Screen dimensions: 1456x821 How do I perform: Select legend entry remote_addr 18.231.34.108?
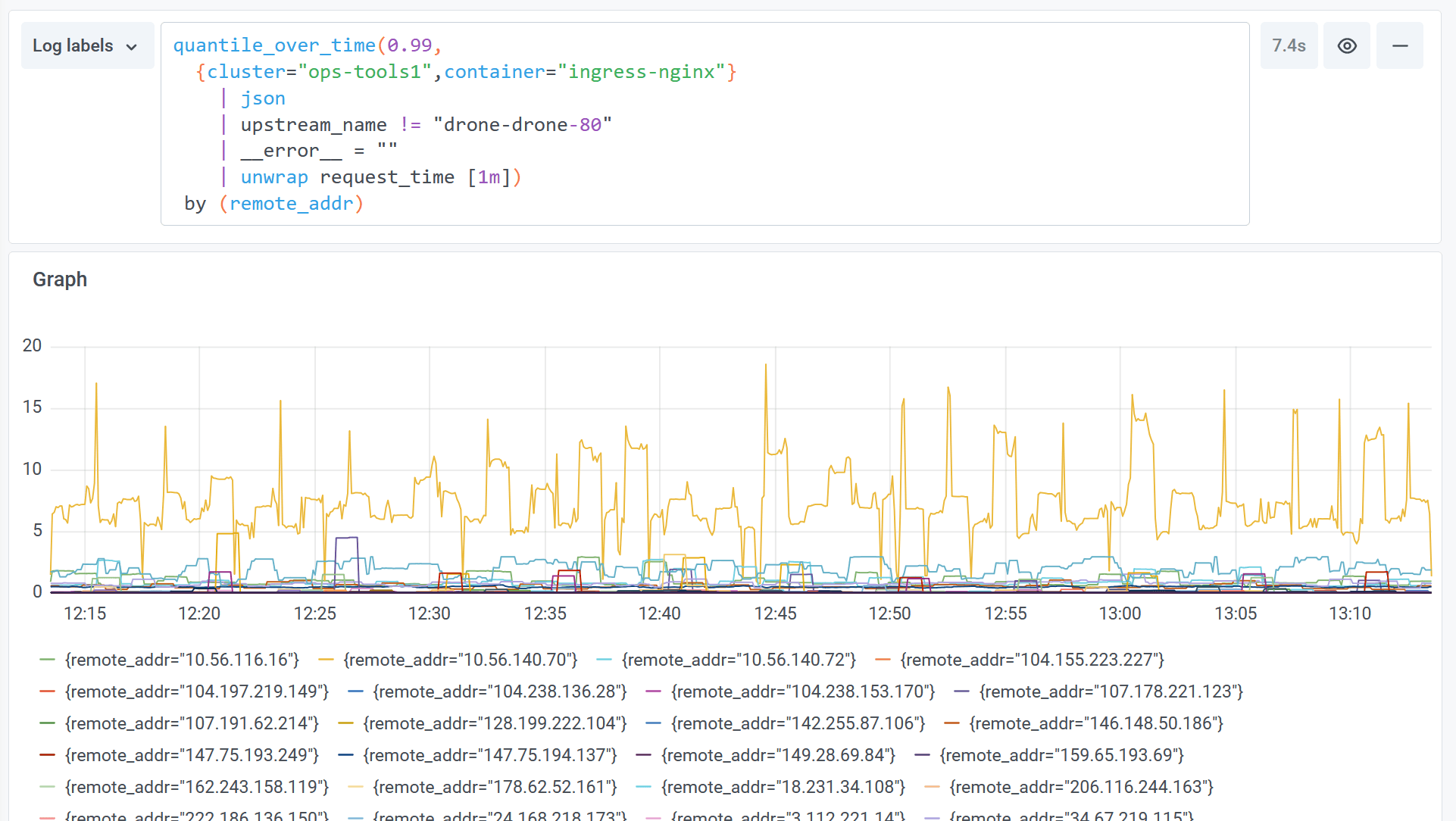pos(783,787)
